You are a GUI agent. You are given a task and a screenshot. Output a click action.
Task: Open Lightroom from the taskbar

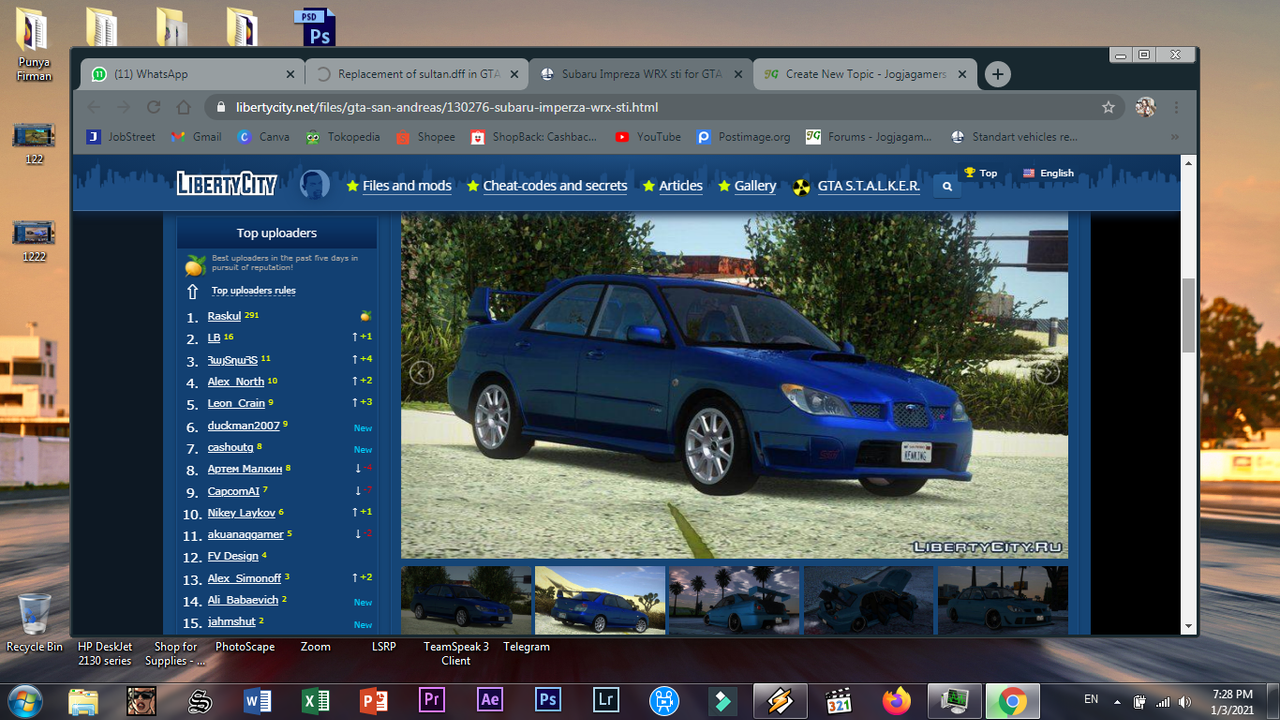coord(606,700)
